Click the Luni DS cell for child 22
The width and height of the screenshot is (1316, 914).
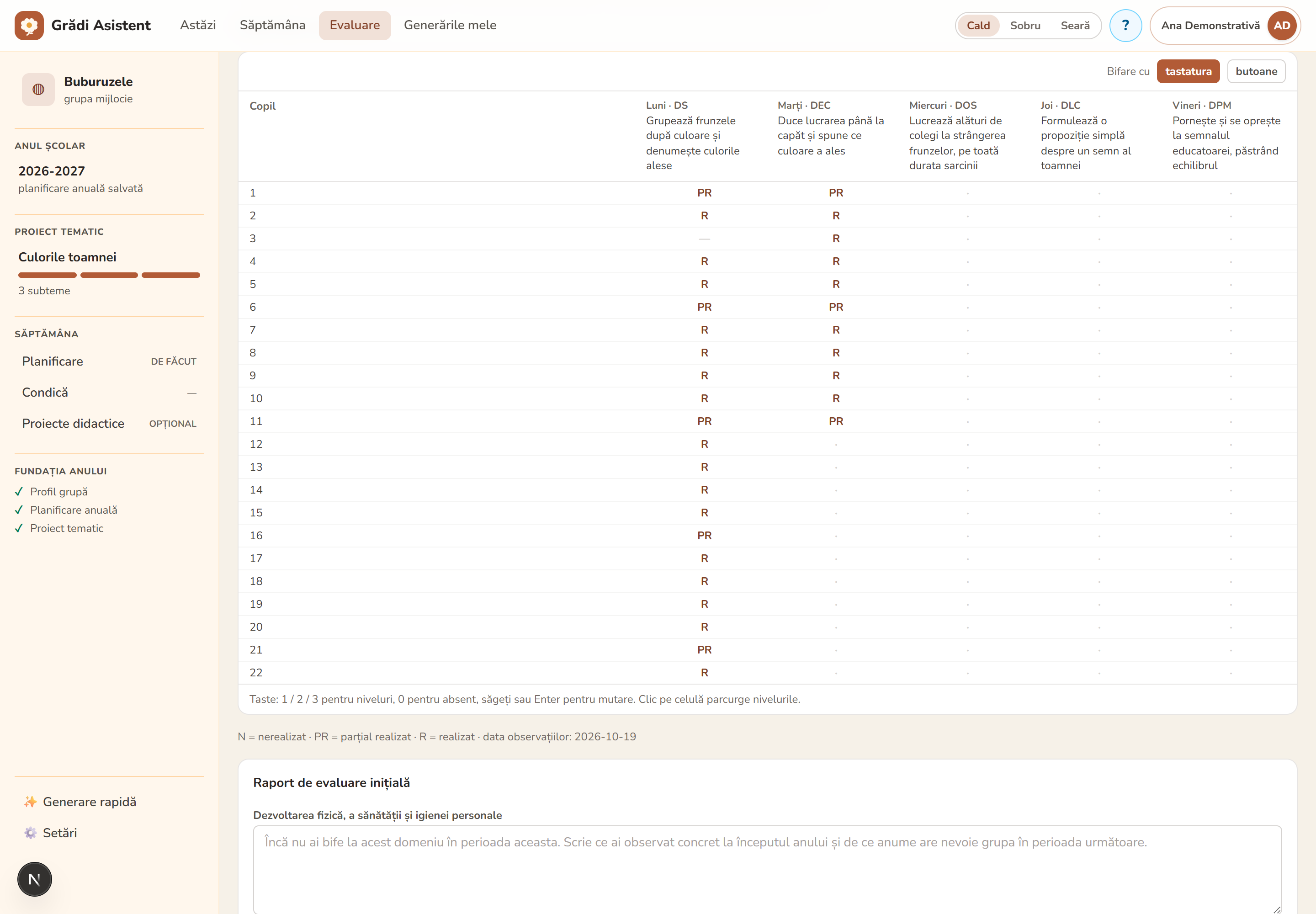click(705, 672)
